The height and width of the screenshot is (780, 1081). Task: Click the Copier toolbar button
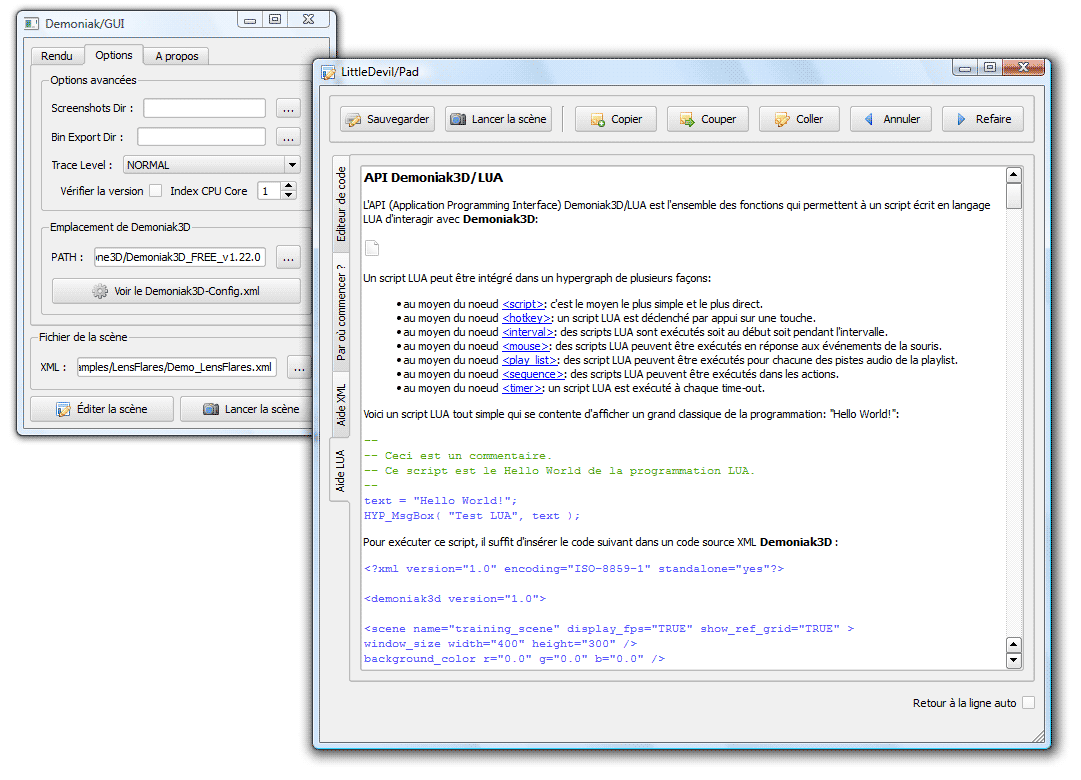(x=616, y=119)
